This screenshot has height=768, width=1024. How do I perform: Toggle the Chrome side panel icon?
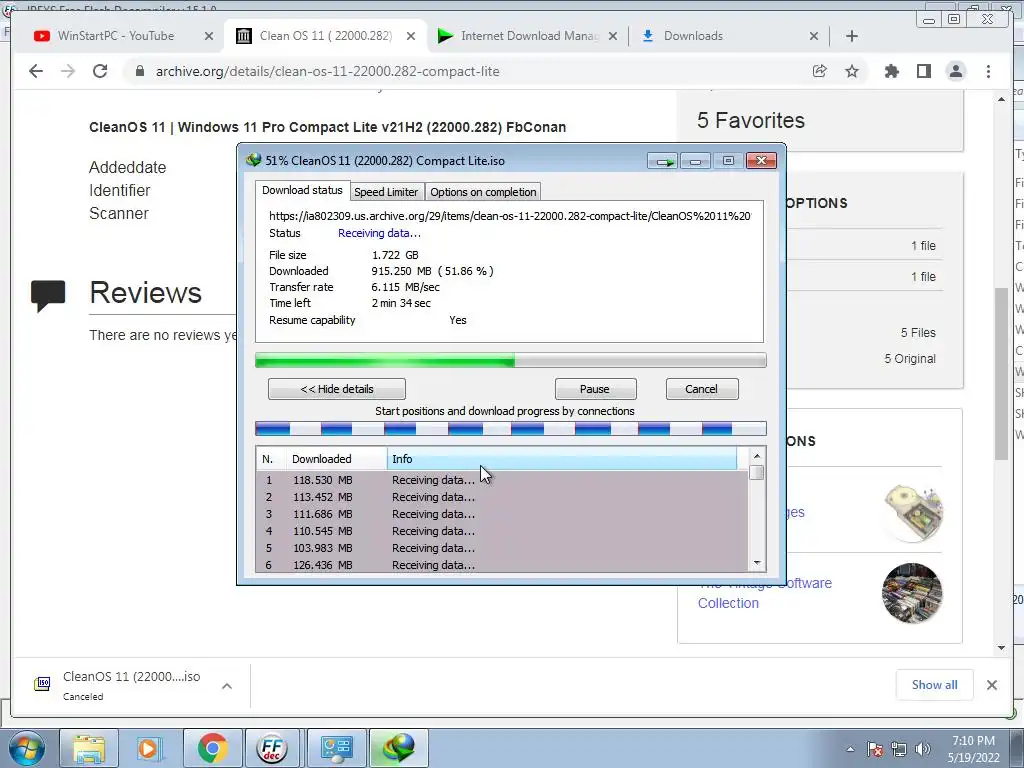click(x=923, y=71)
